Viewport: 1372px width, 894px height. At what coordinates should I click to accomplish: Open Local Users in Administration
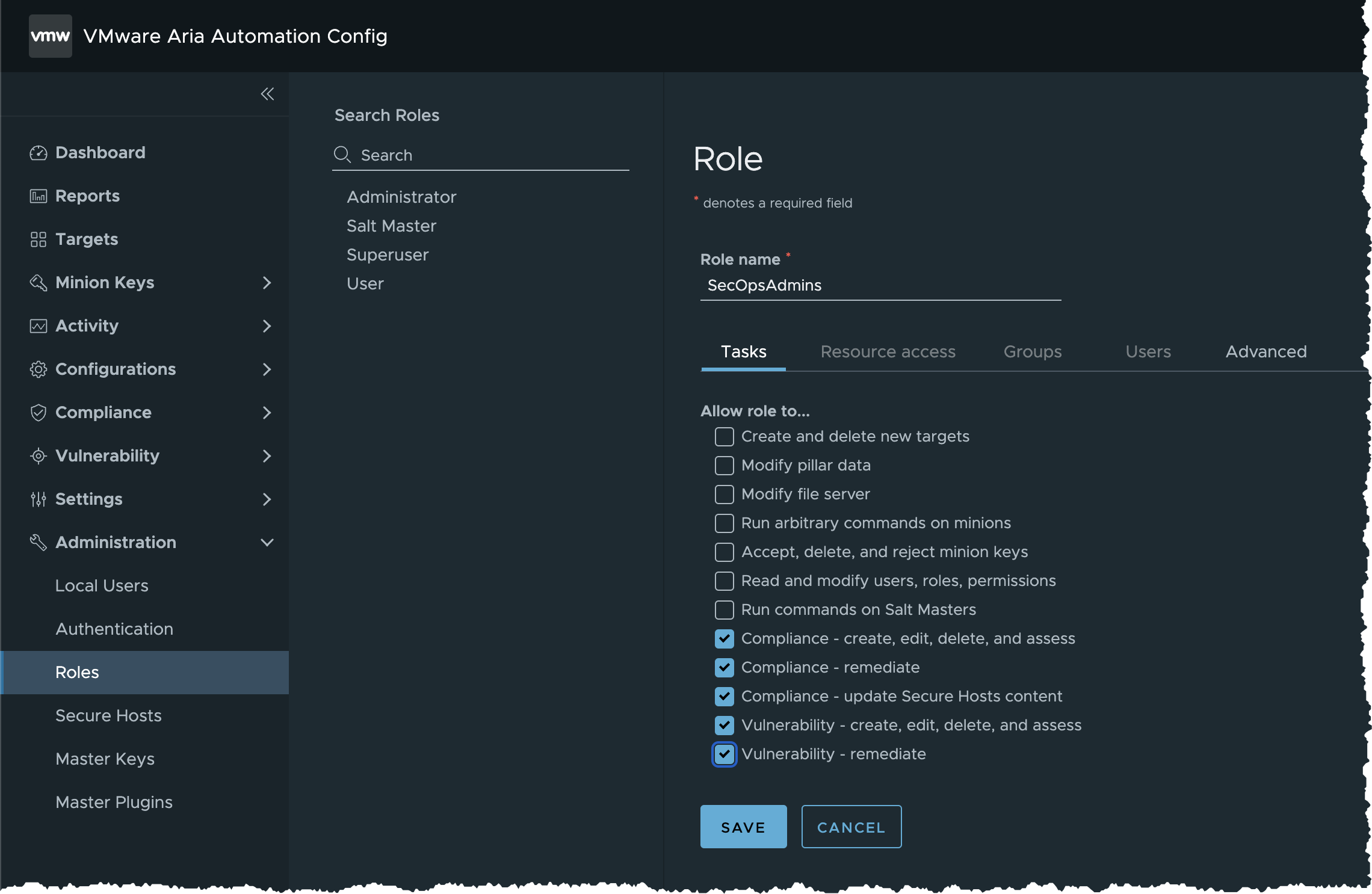102,586
